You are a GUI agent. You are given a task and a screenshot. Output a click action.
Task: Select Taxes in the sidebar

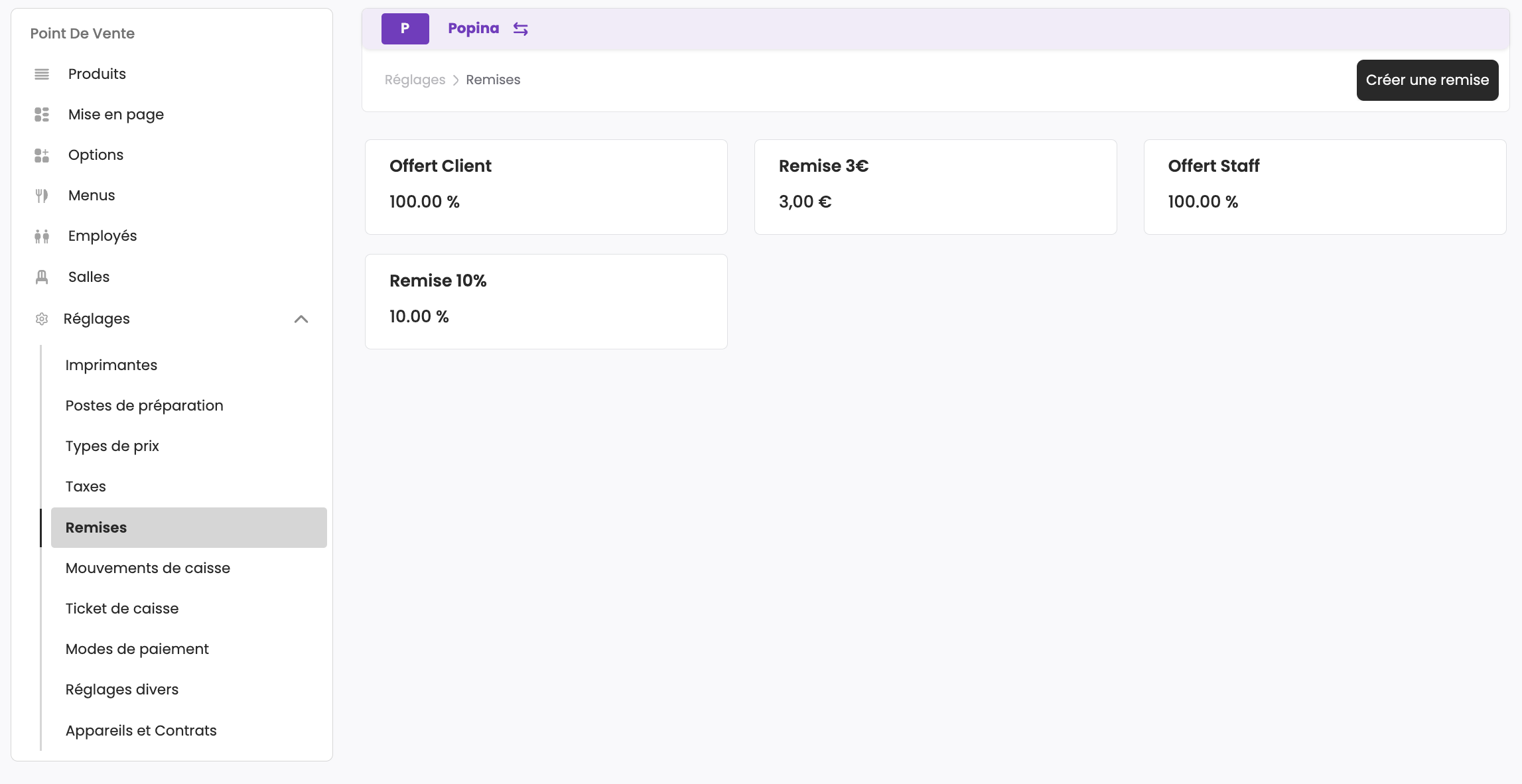pos(86,487)
